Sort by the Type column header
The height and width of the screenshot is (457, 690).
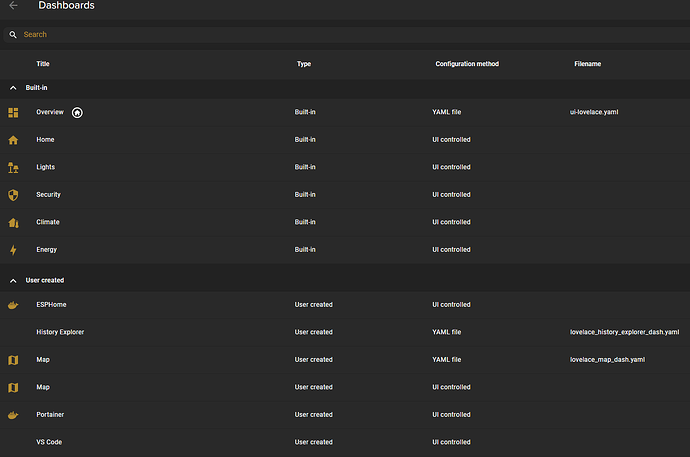click(304, 64)
